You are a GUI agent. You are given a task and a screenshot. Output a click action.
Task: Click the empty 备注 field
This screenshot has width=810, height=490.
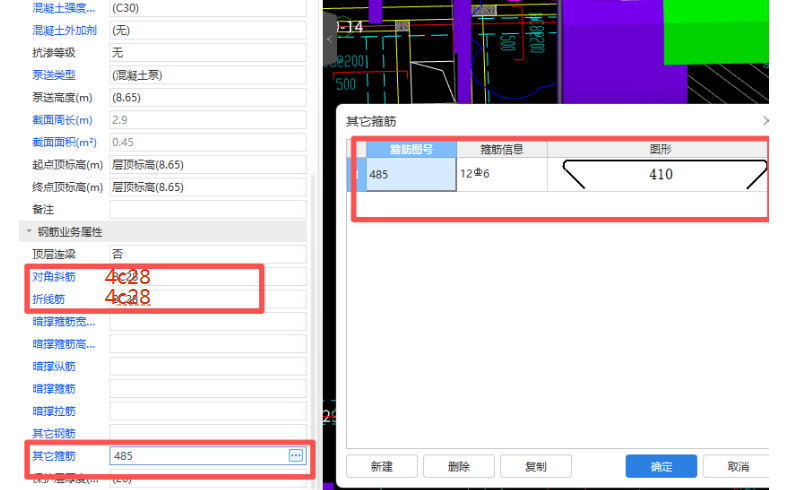(x=208, y=210)
